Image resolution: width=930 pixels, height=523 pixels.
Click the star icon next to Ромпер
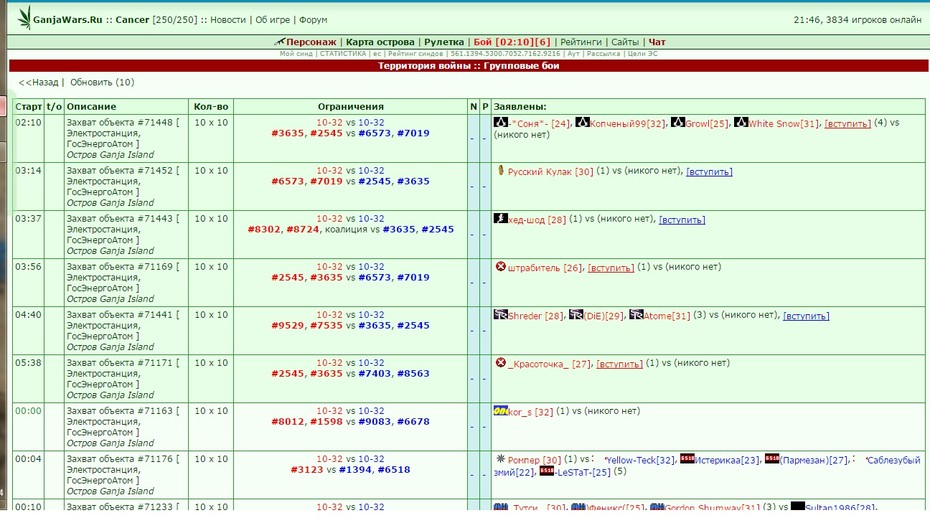click(501, 458)
